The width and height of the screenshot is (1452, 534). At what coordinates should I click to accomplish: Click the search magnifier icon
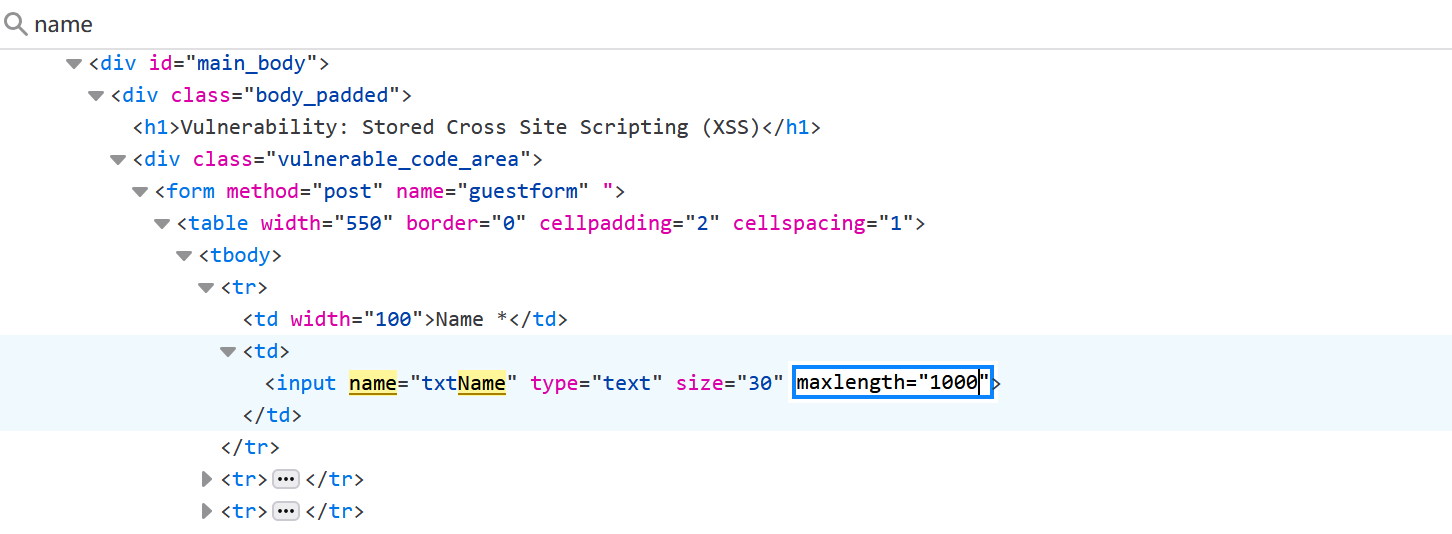tap(15, 23)
